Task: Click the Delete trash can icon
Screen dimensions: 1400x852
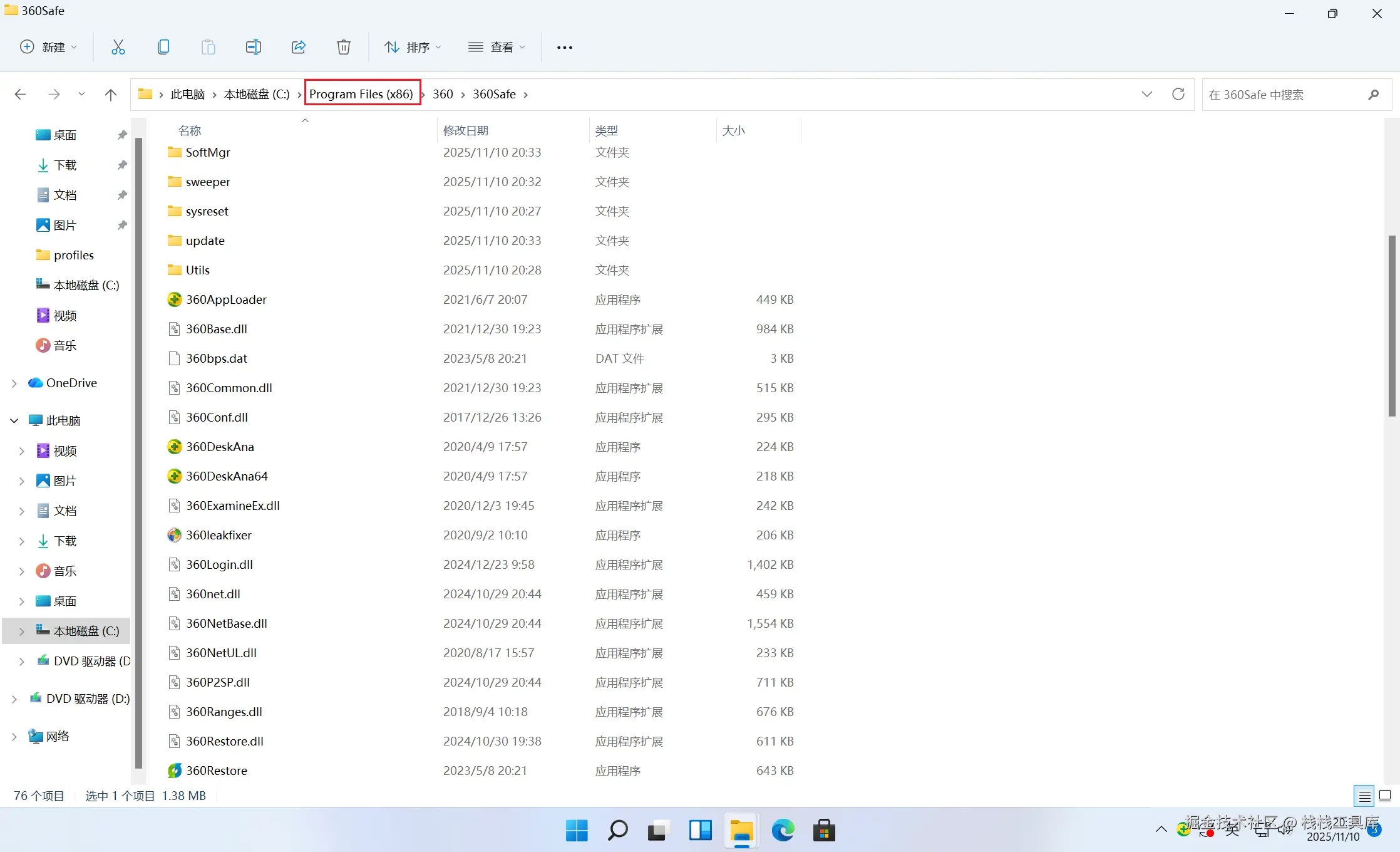Action: (343, 47)
